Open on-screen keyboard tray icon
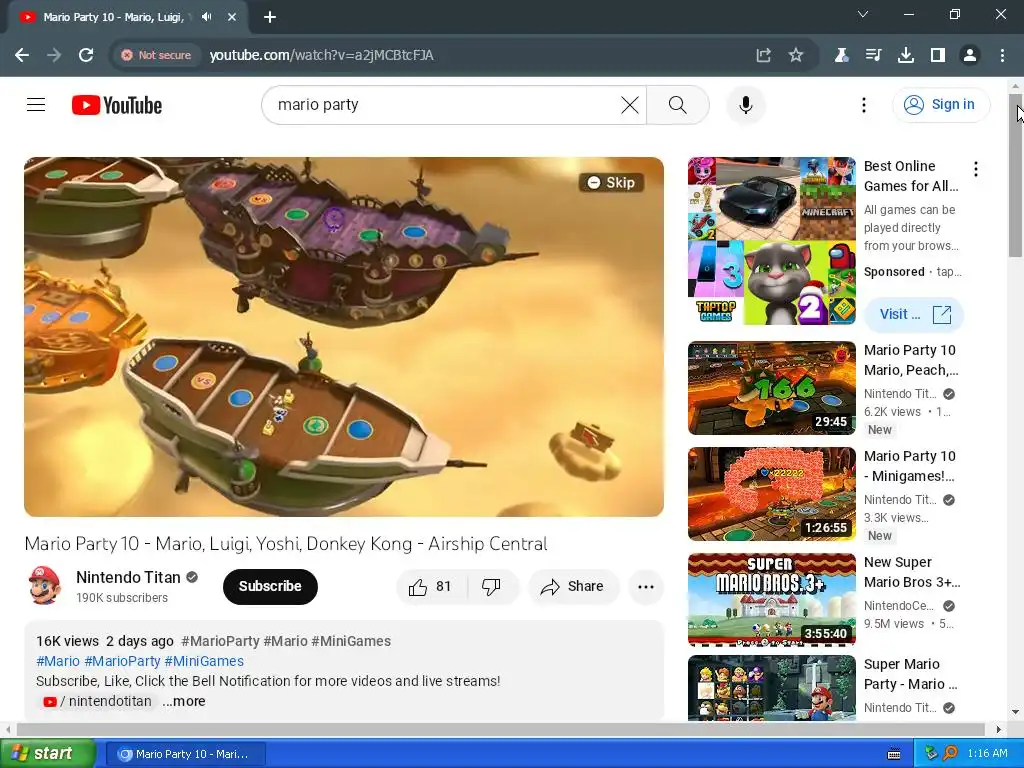Screen dimensions: 1024x768 click(x=894, y=754)
